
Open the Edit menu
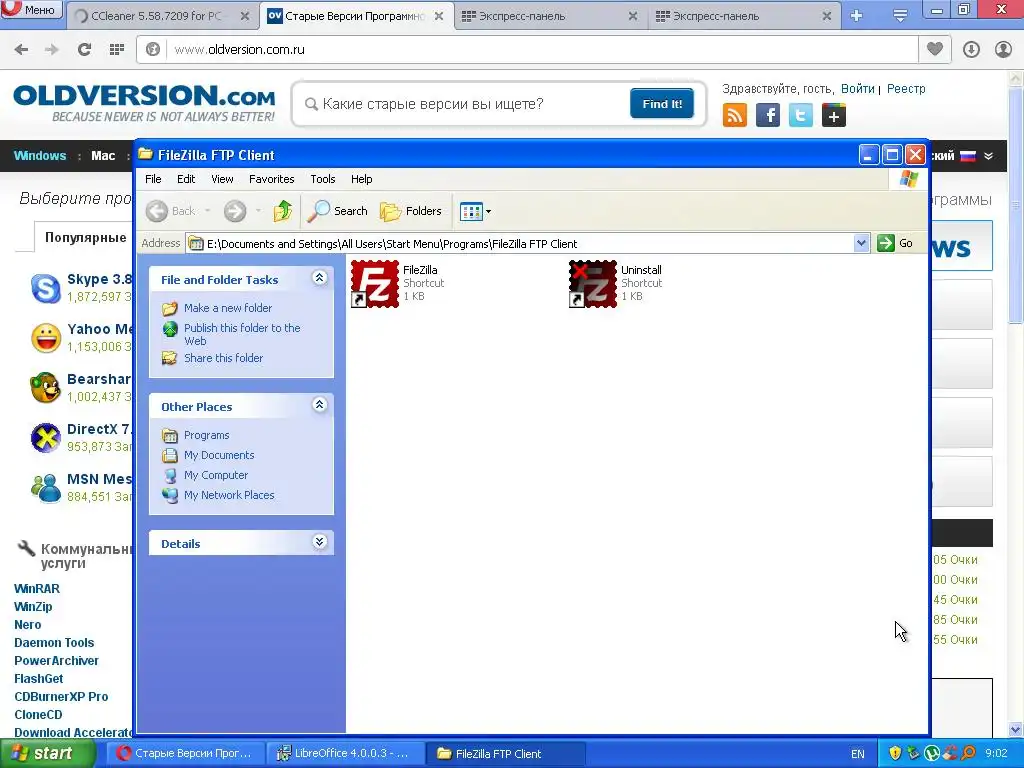tap(186, 179)
